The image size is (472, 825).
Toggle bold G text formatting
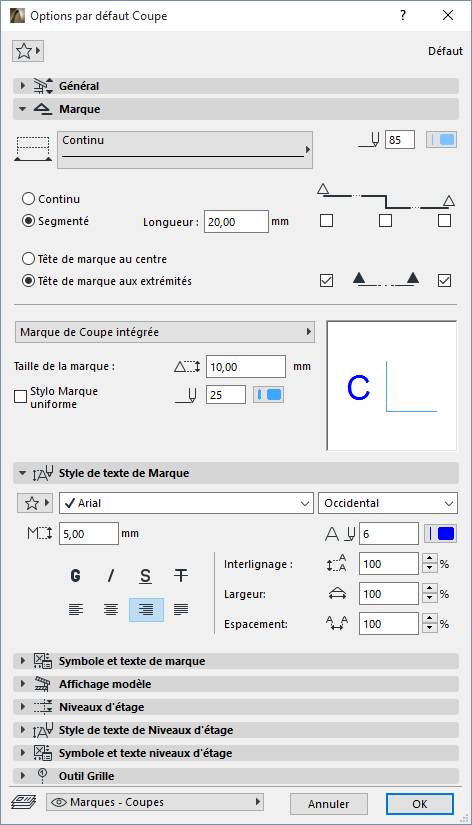[76, 576]
